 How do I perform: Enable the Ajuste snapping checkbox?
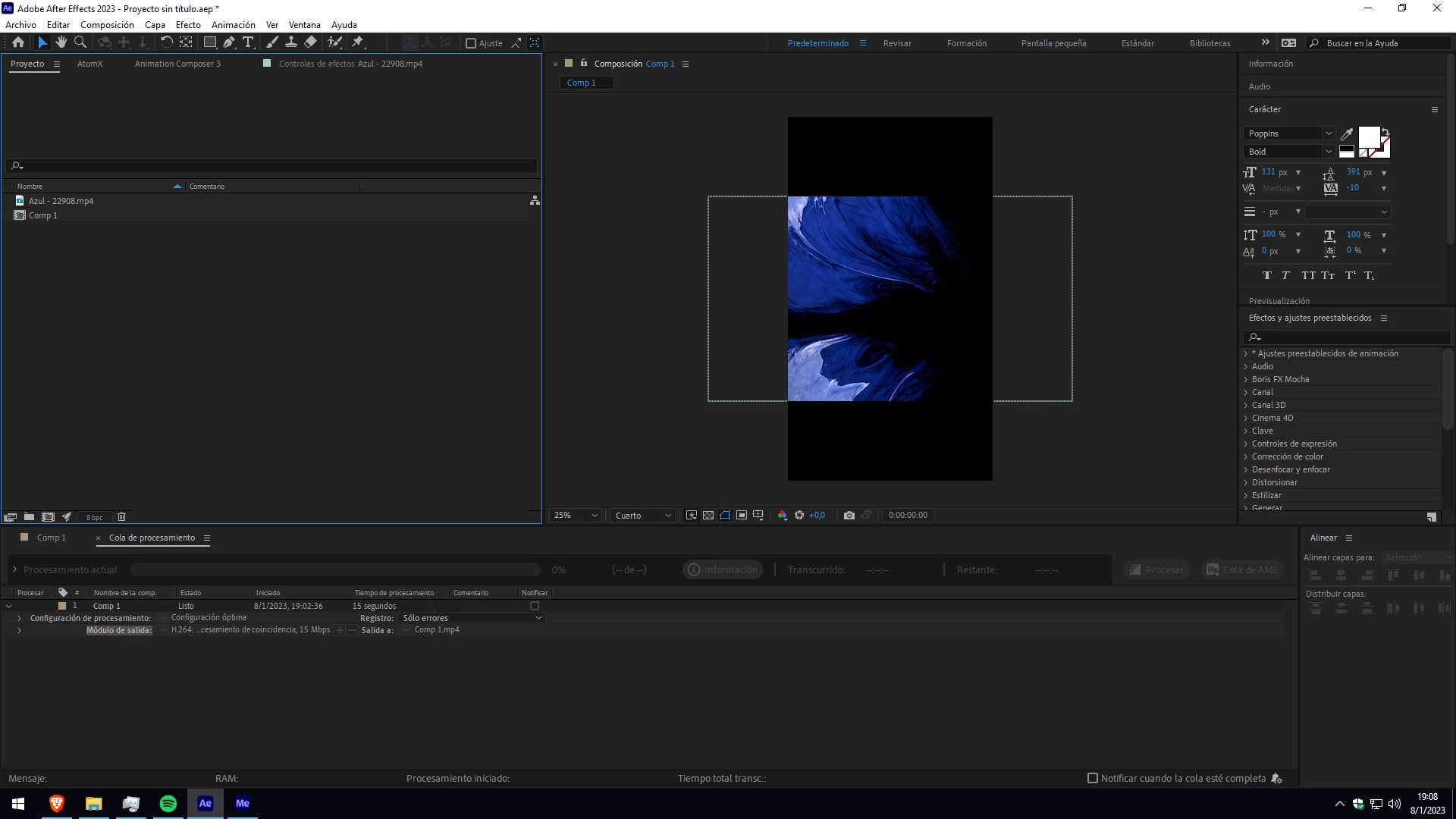(471, 44)
